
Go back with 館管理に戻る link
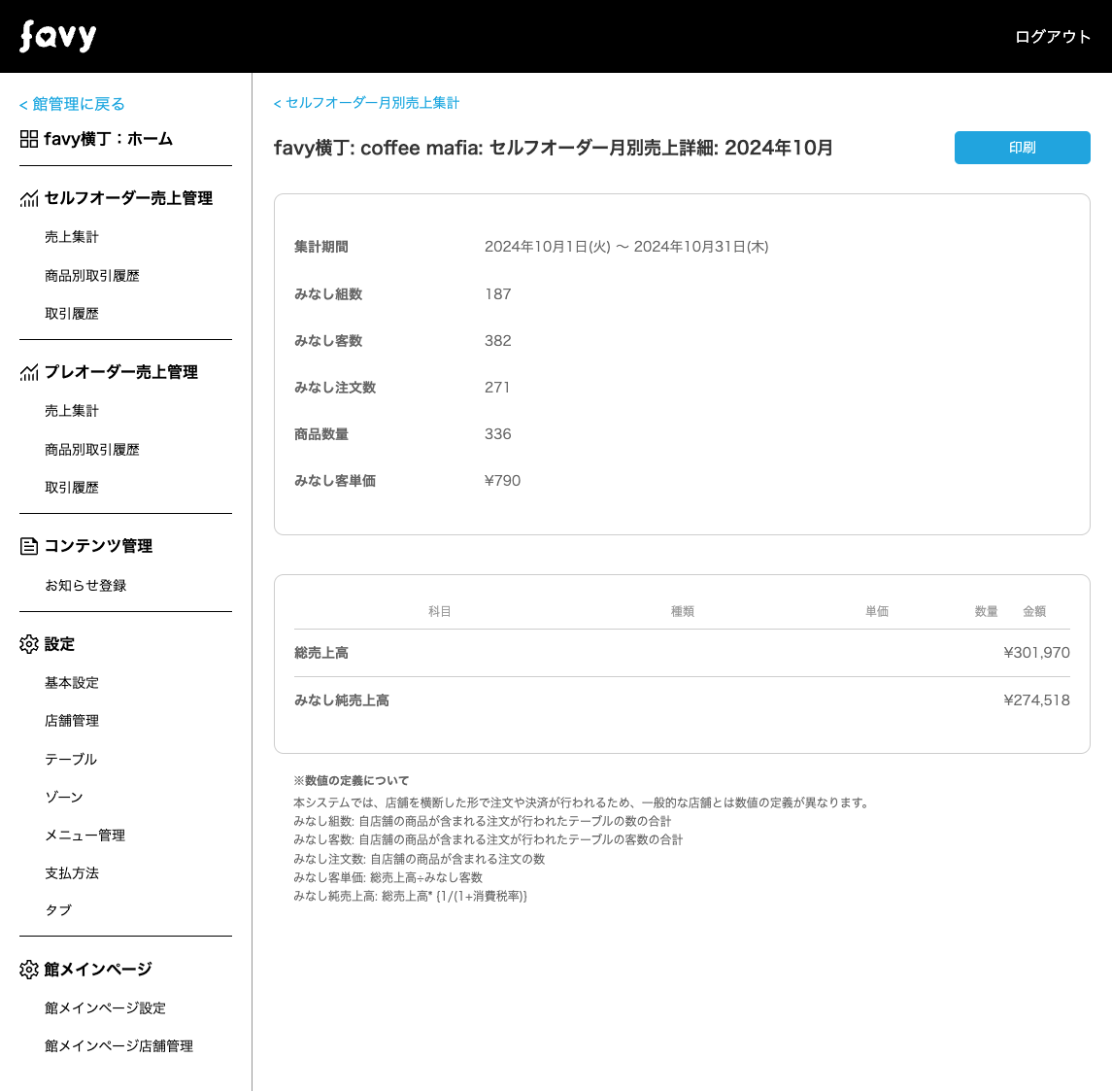click(72, 104)
